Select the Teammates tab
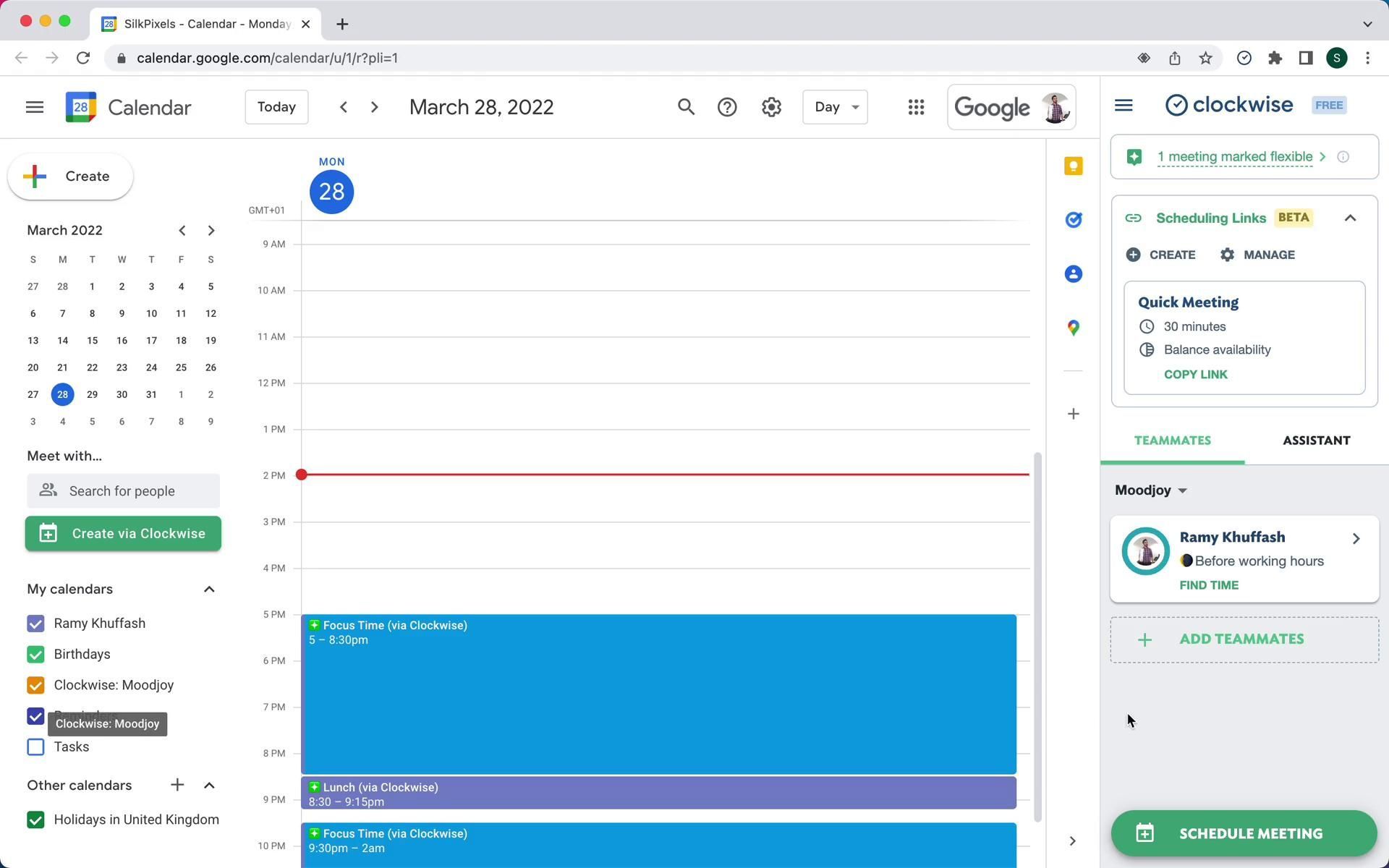The height and width of the screenshot is (868, 1389). coord(1172,441)
